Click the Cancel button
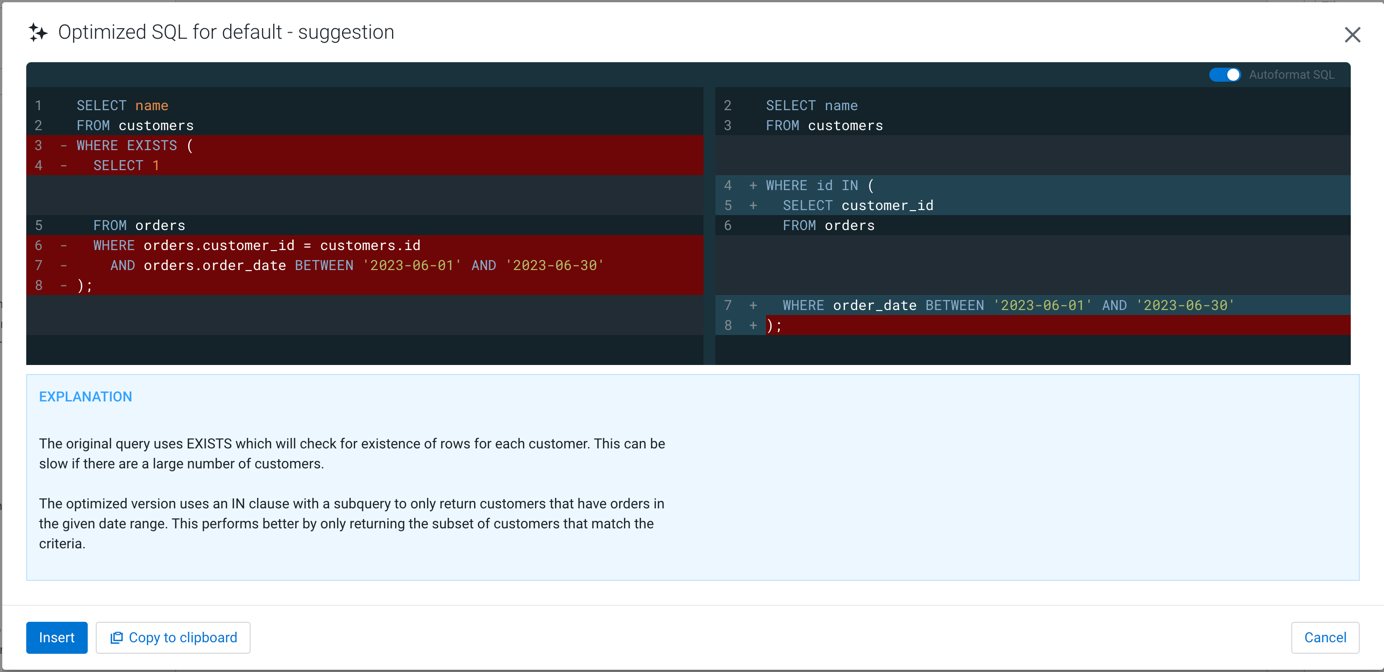 pyautogui.click(x=1324, y=637)
